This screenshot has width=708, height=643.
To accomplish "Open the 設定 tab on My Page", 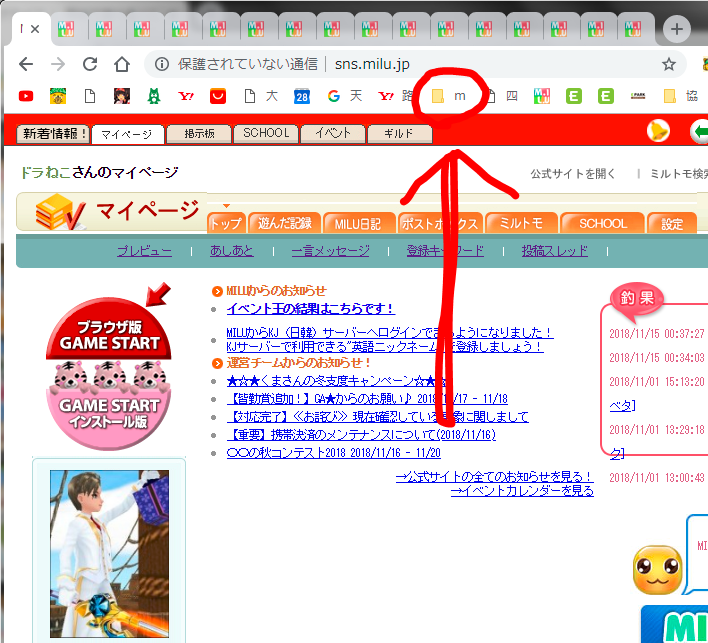I will point(672,224).
